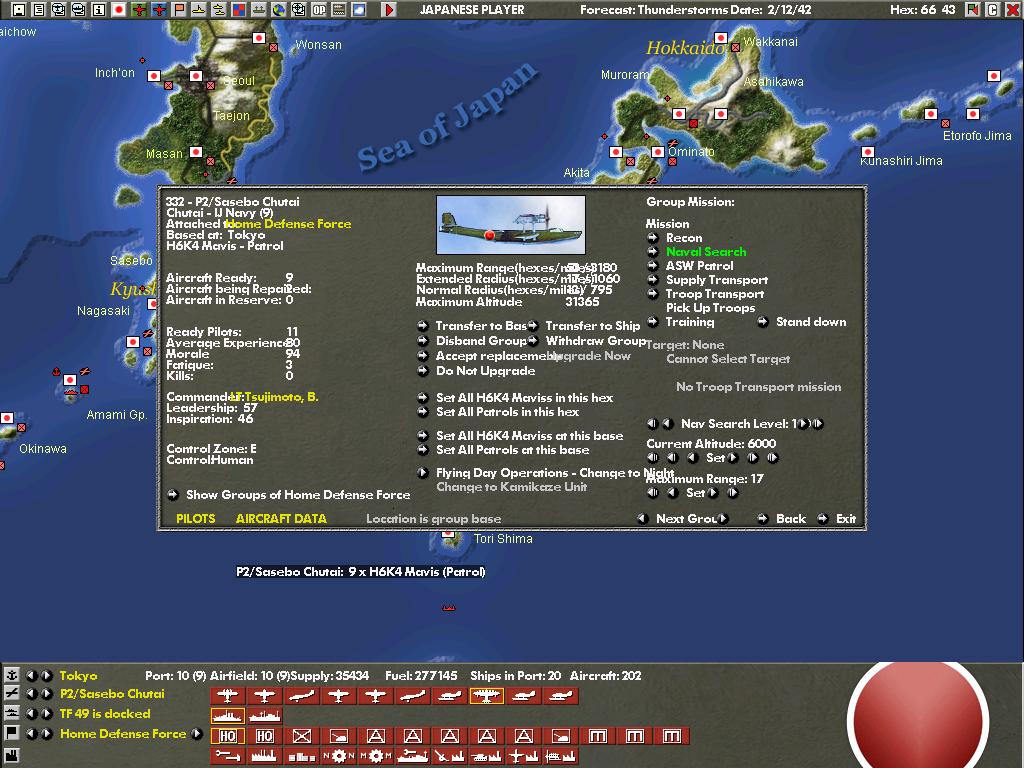Click the anchor icon beside Tokyo
Image resolution: width=1024 pixels, height=768 pixels.
[x=11, y=675]
